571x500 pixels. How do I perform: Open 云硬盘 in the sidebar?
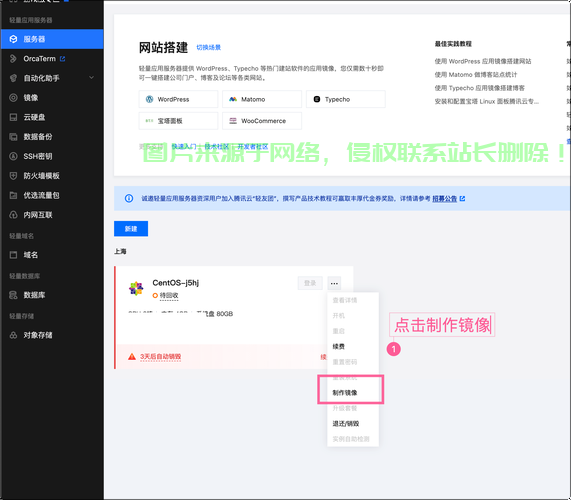[34, 117]
